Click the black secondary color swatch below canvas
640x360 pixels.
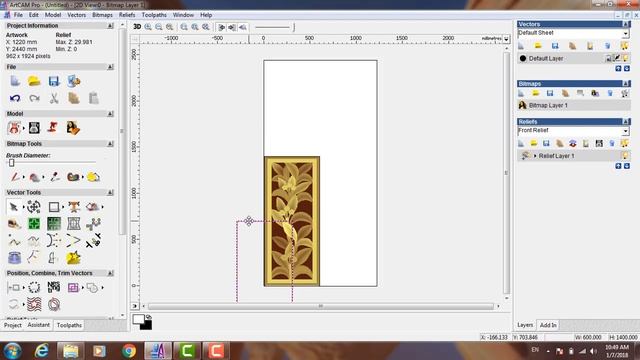click(x=147, y=325)
